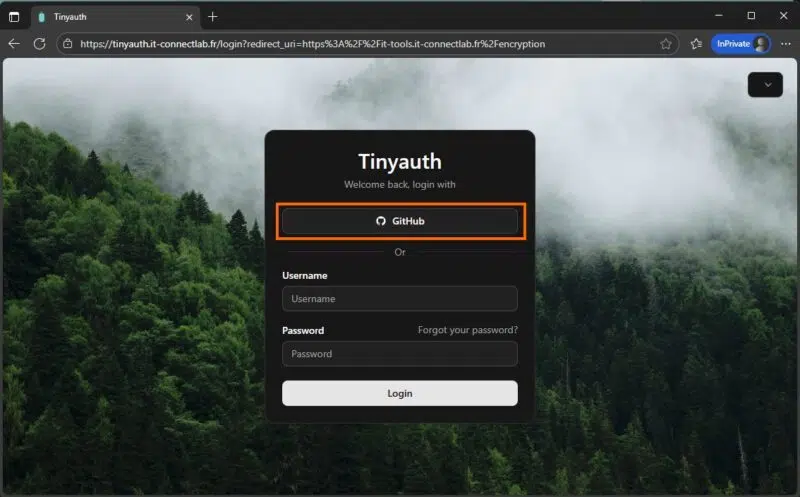
Task: Close the Tinyauth tab
Action: [x=189, y=17]
